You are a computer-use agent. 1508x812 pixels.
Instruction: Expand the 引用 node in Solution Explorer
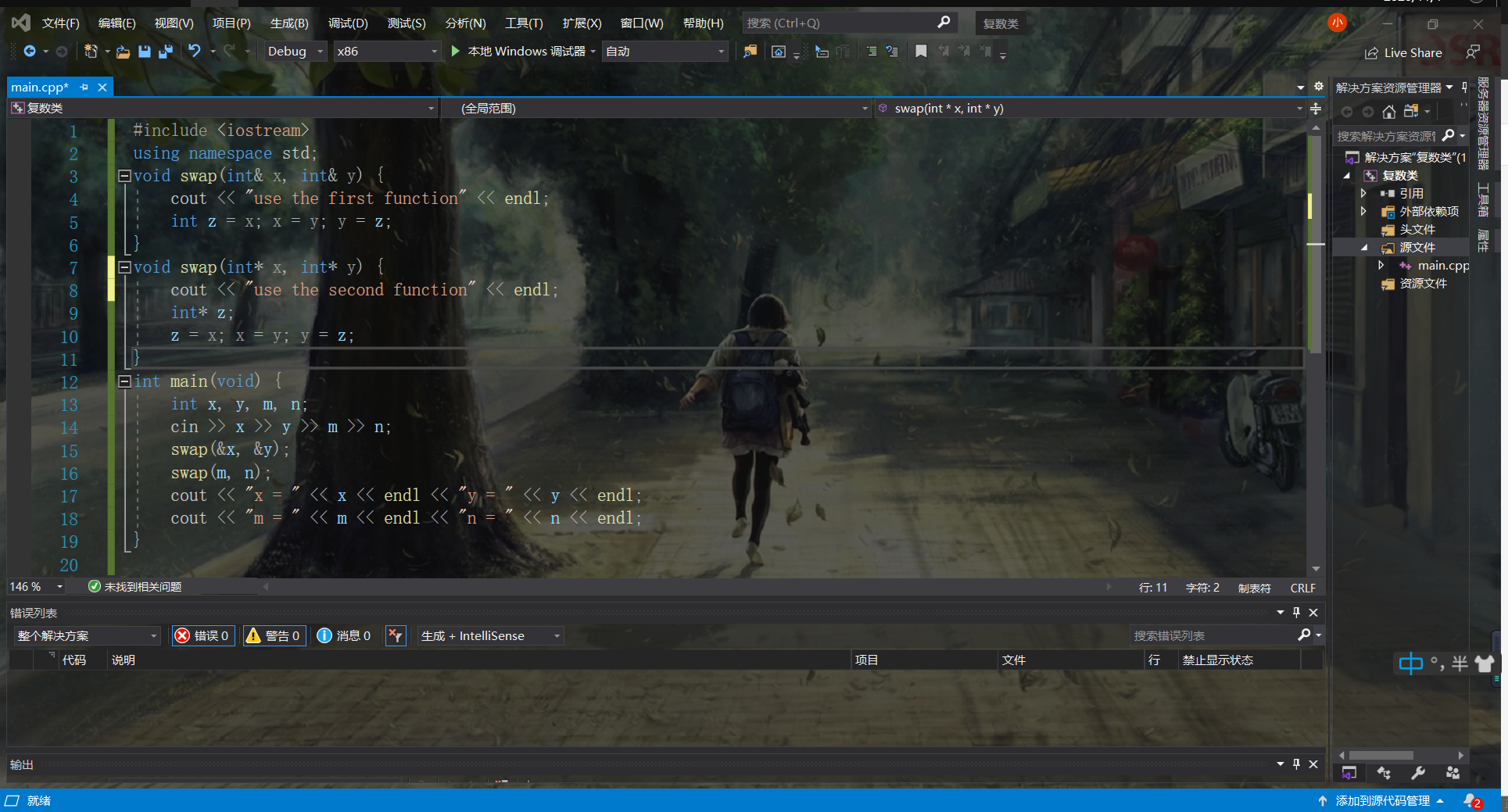1363,193
